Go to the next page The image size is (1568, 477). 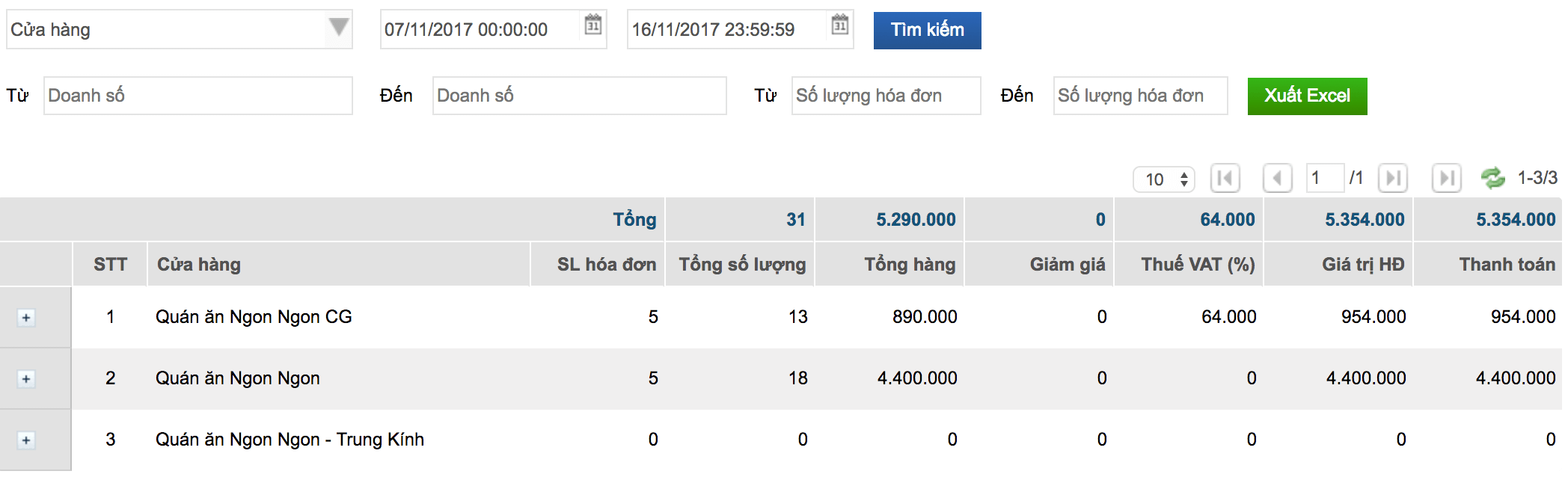pyautogui.click(x=1392, y=178)
